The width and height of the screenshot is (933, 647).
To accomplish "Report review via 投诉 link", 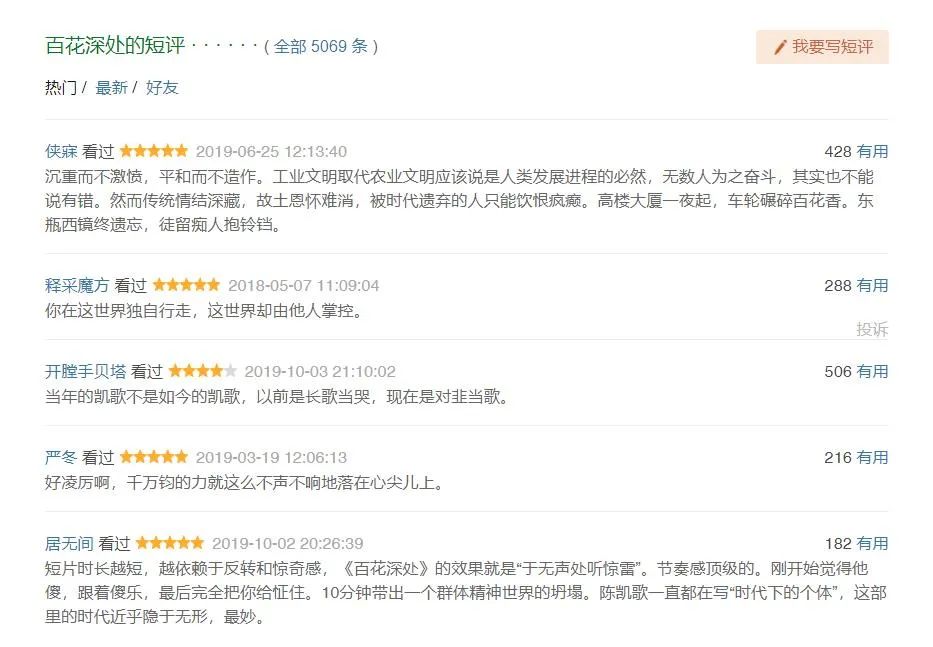I will 872,330.
